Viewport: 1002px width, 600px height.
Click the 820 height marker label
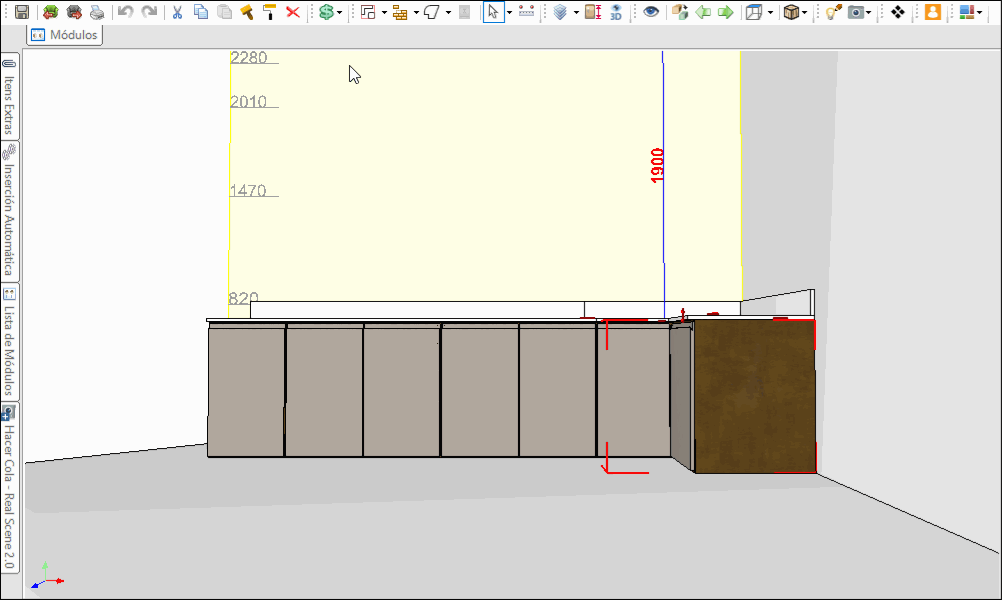point(243,298)
